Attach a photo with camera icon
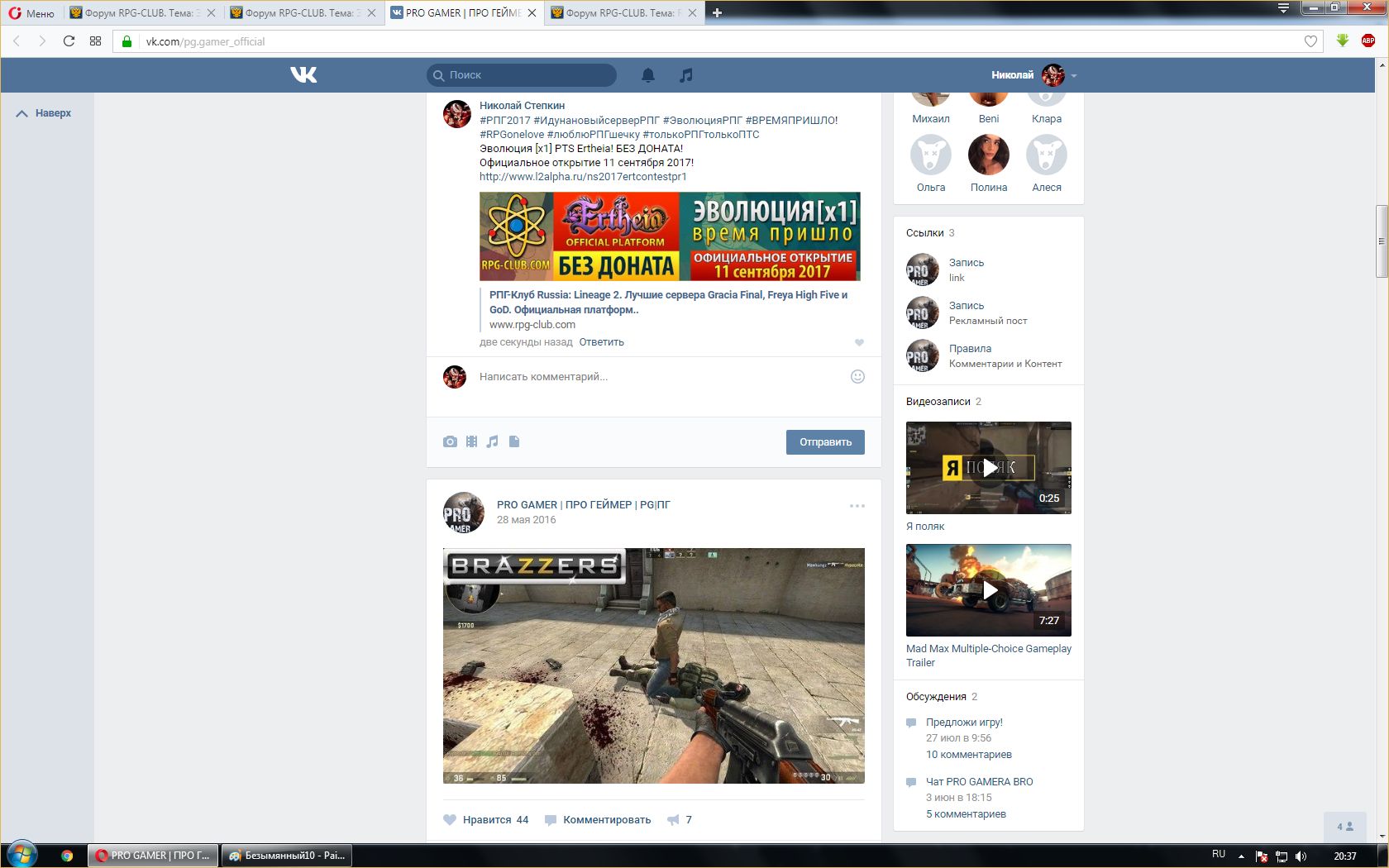This screenshot has height=868, width=1389. [450, 441]
